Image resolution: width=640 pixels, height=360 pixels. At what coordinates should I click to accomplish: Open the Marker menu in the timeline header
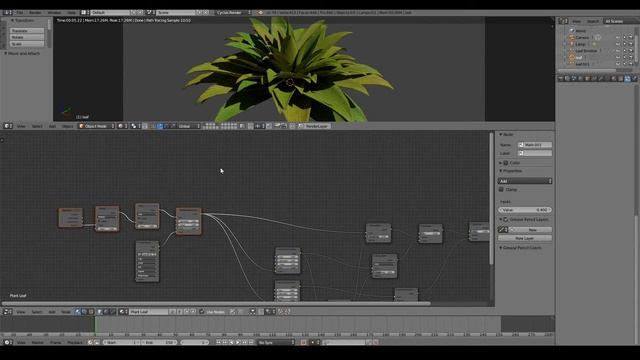pyautogui.click(x=38, y=342)
